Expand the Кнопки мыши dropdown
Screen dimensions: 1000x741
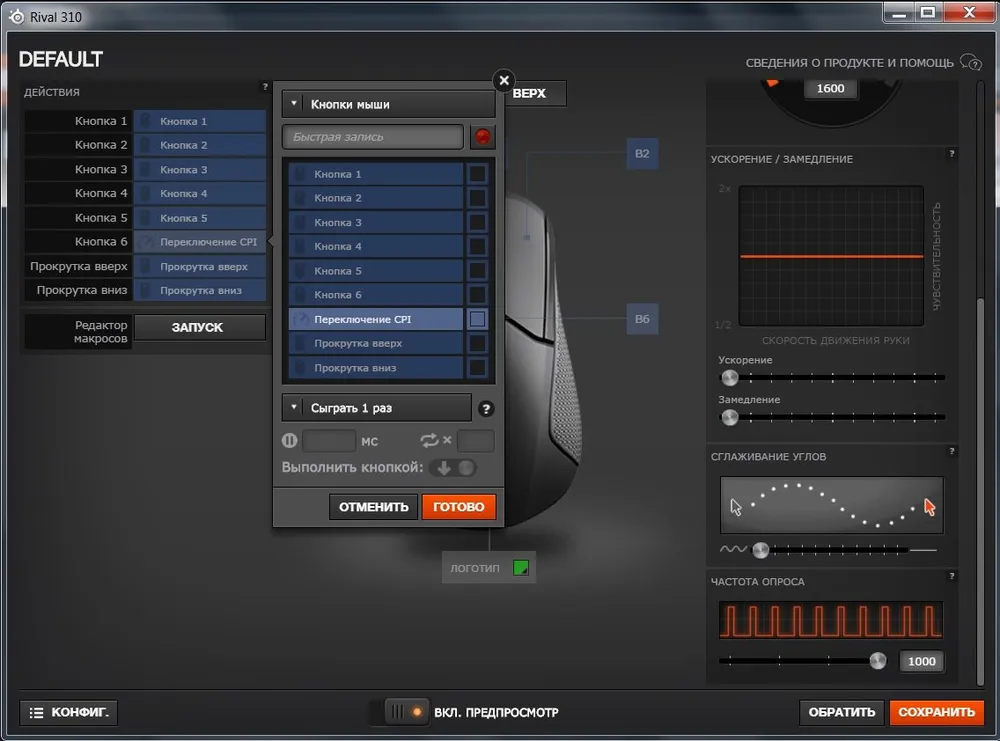pyautogui.click(x=388, y=104)
